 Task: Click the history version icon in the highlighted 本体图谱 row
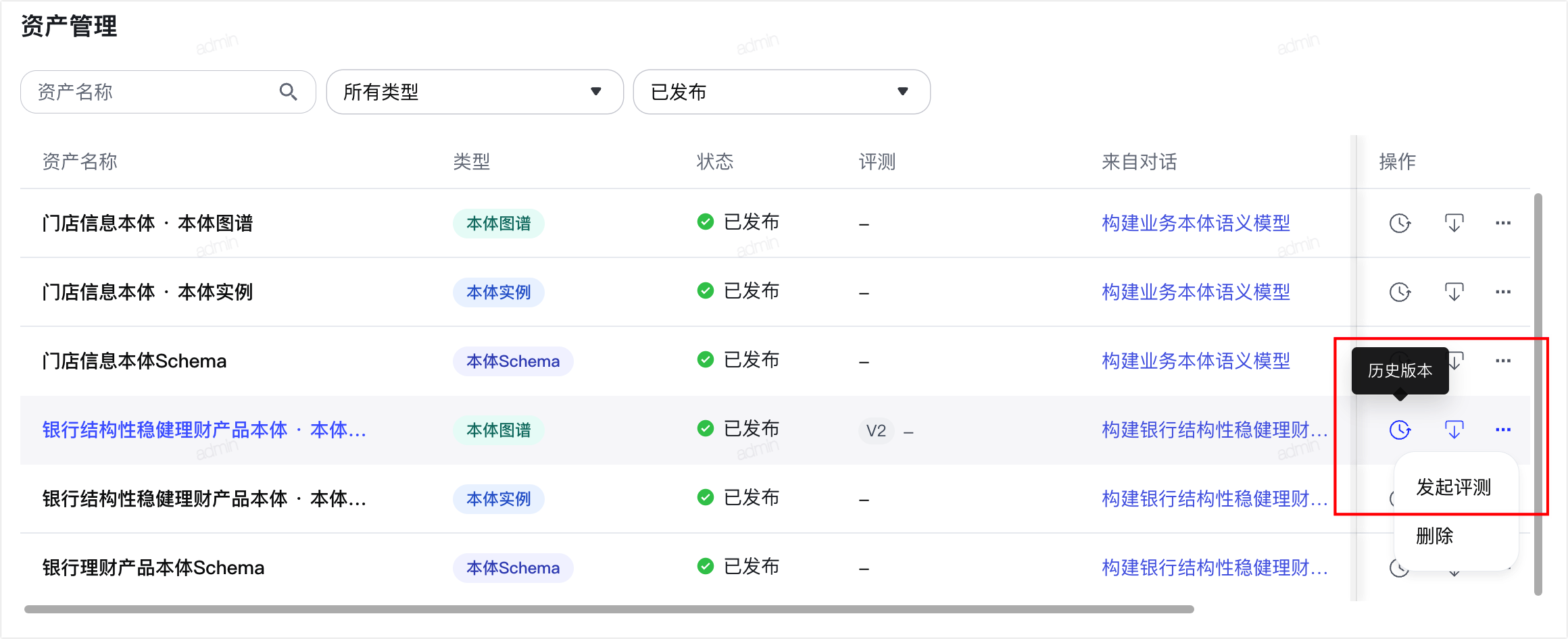point(1400,430)
